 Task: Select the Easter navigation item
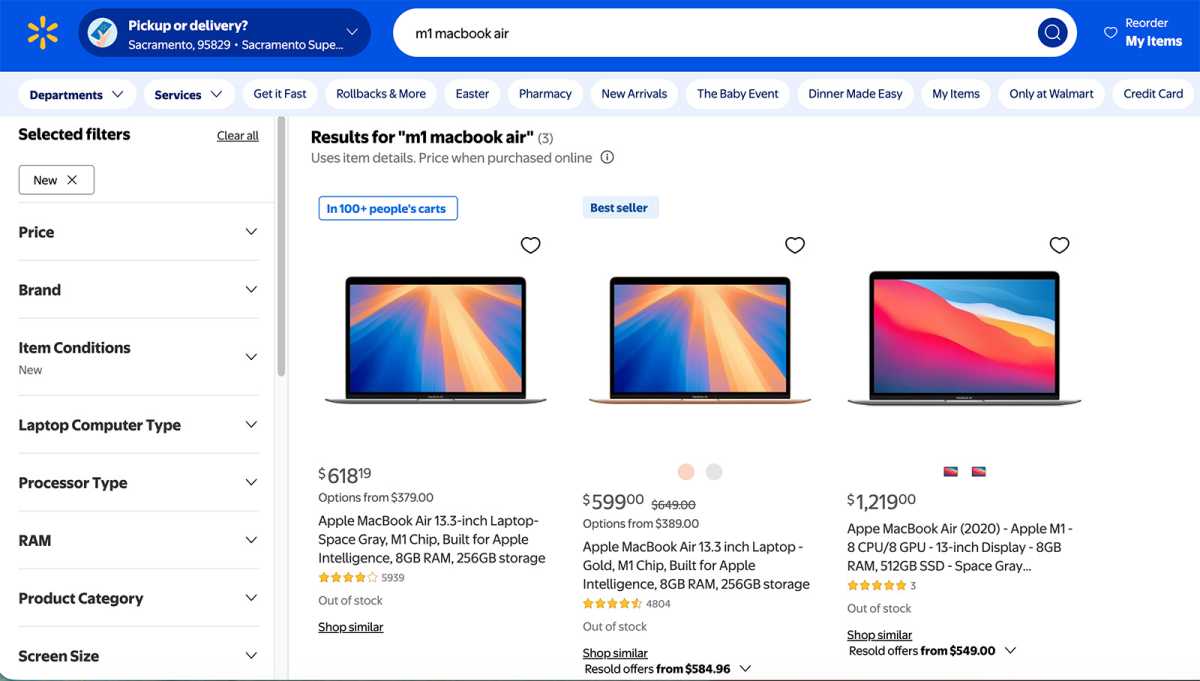[x=471, y=93]
